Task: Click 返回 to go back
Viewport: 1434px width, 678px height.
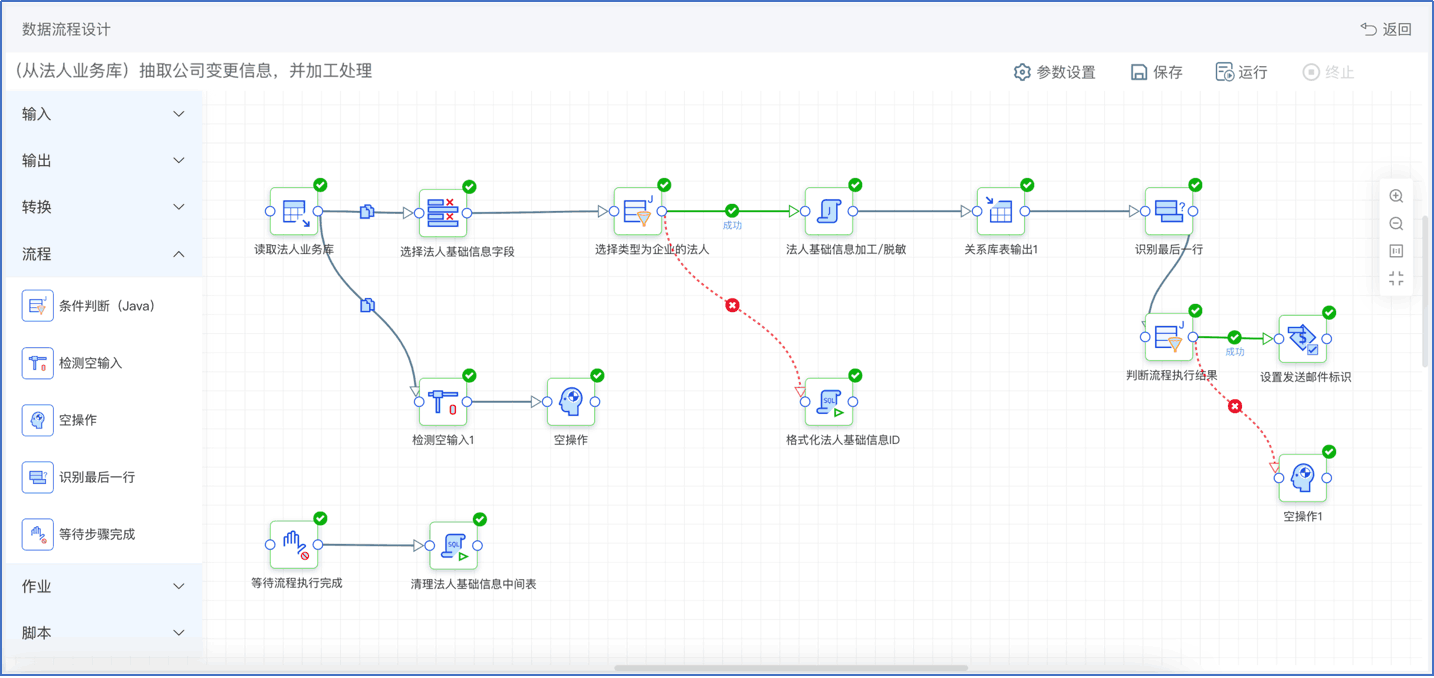Action: tap(1386, 30)
